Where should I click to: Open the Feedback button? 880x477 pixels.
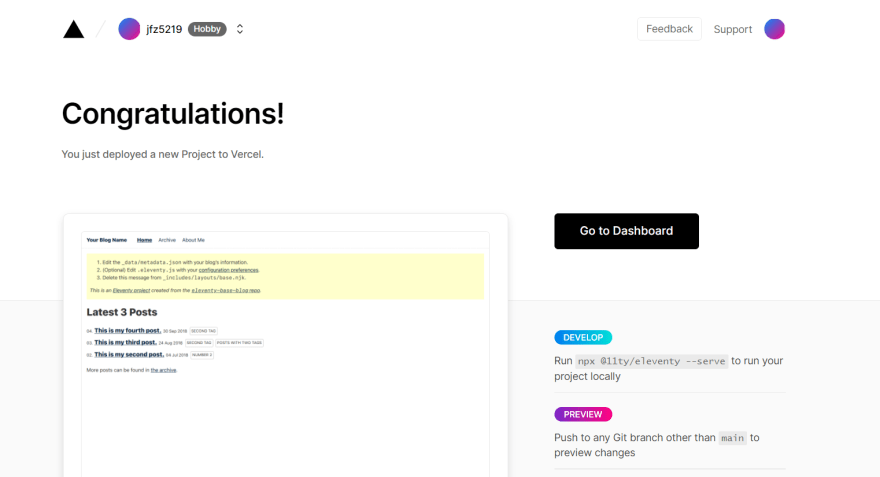click(x=669, y=29)
